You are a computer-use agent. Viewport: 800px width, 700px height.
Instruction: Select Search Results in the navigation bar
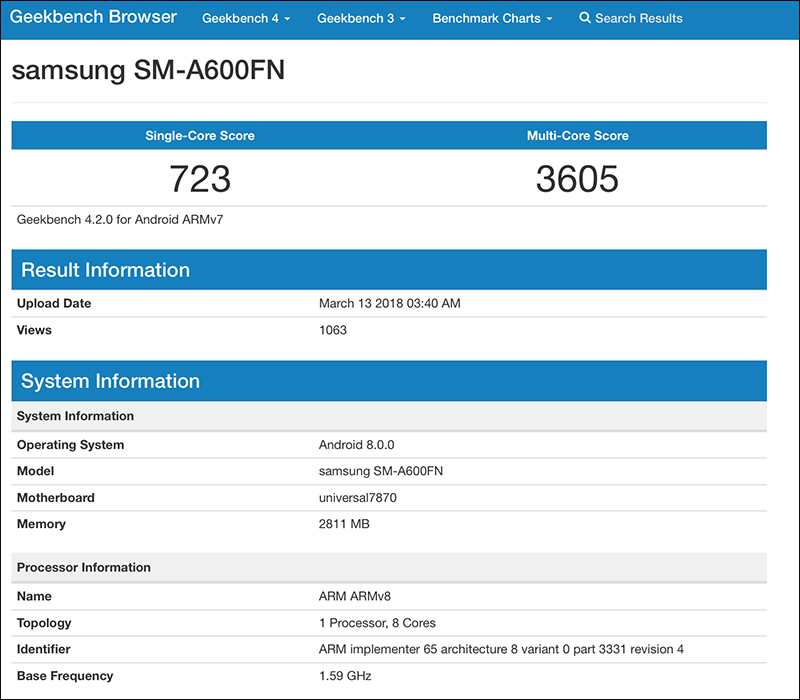coord(637,18)
